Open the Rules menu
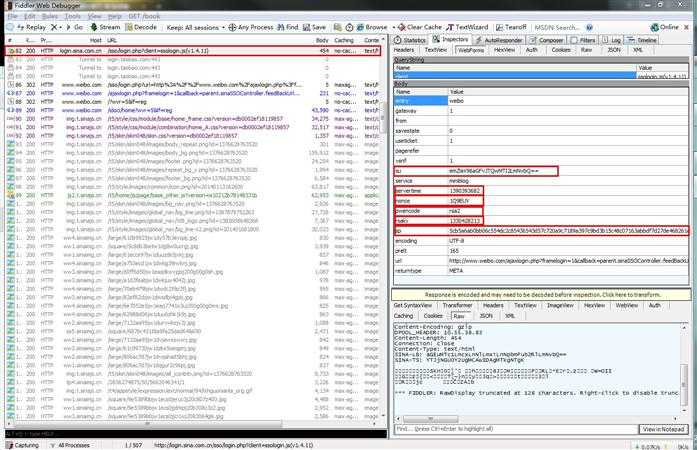The width and height of the screenshot is (697, 450). (x=50, y=16)
